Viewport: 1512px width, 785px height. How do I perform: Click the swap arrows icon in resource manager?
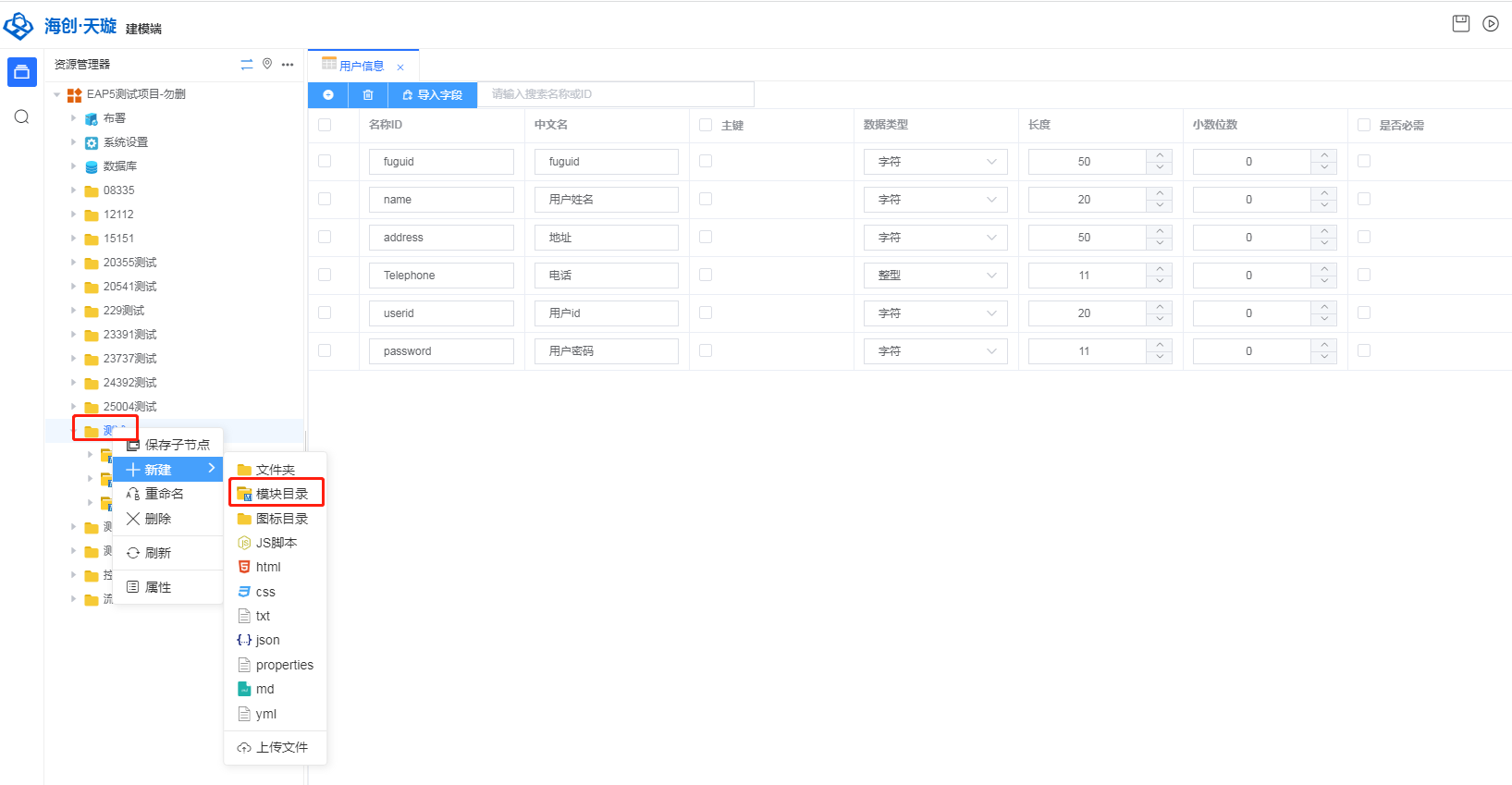(x=246, y=65)
